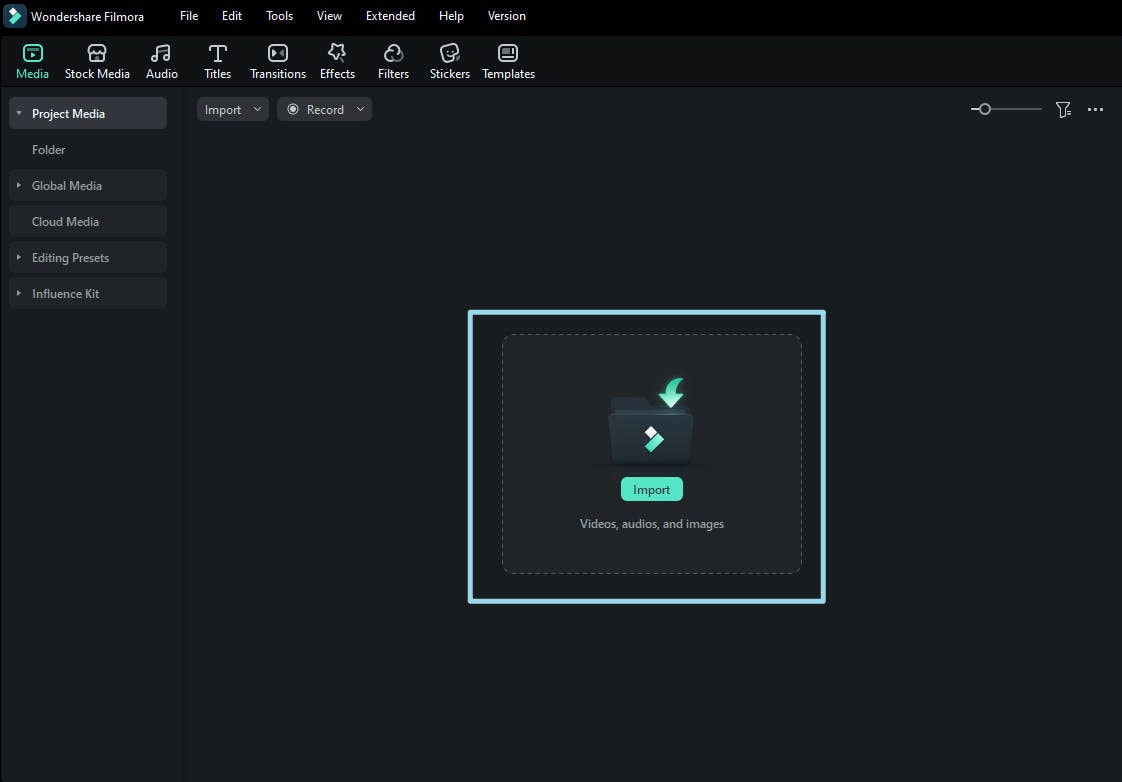This screenshot has height=782, width=1122.
Task: Open the three-dot more options menu
Action: [1095, 109]
